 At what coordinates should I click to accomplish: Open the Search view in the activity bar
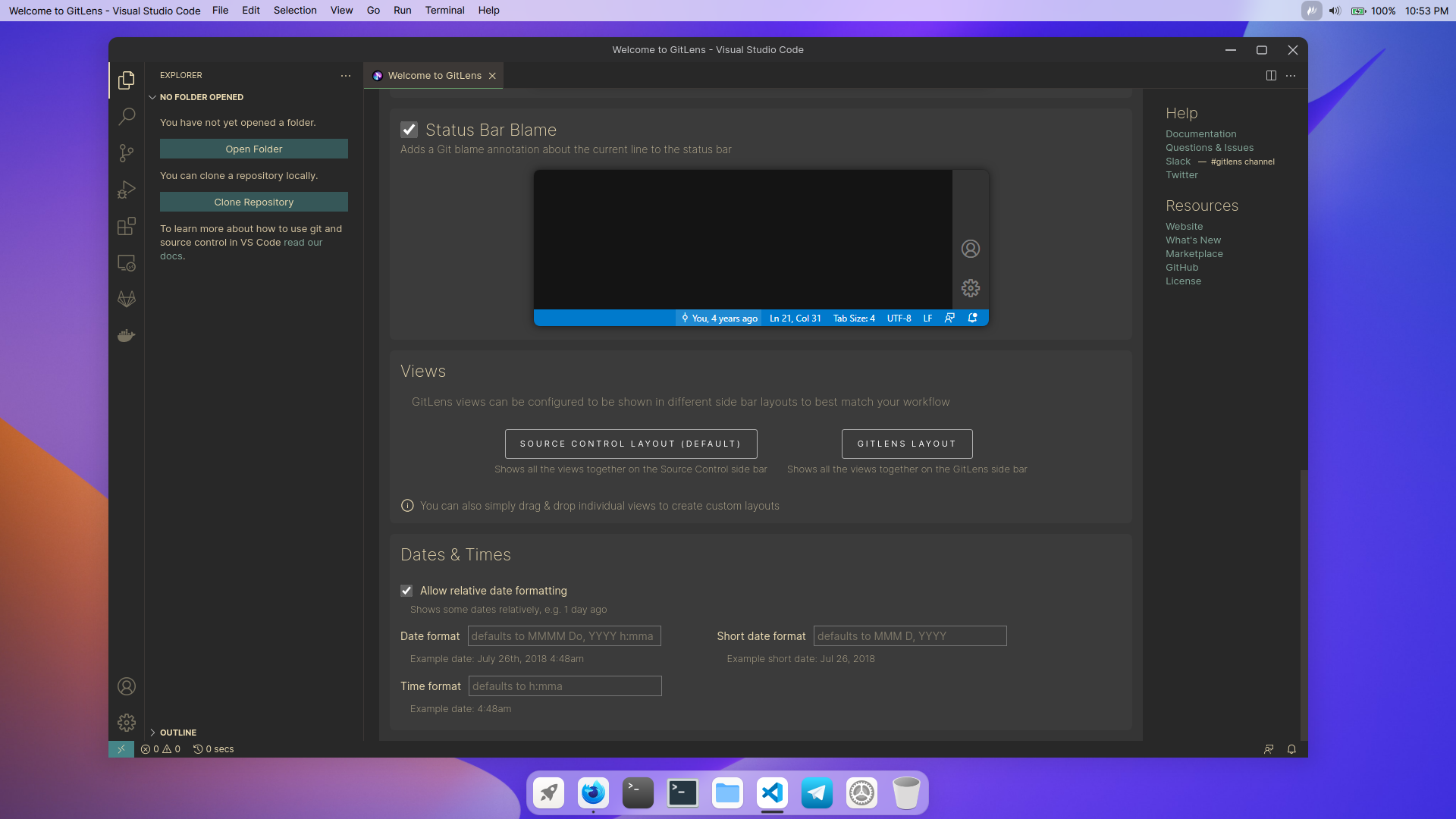click(126, 116)
